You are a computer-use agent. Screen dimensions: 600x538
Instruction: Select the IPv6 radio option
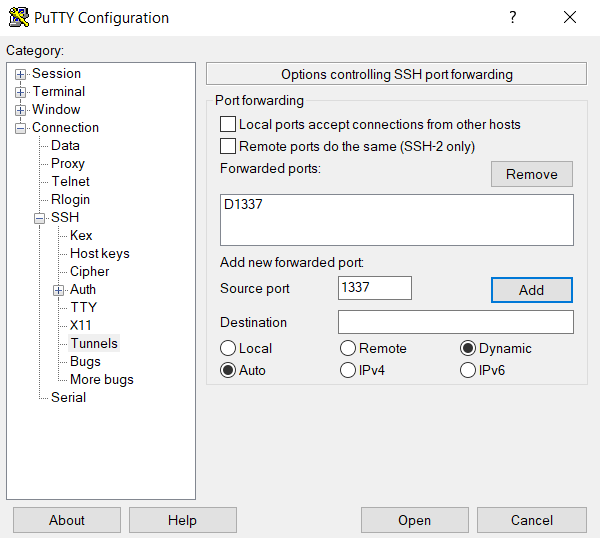(468, 371)
